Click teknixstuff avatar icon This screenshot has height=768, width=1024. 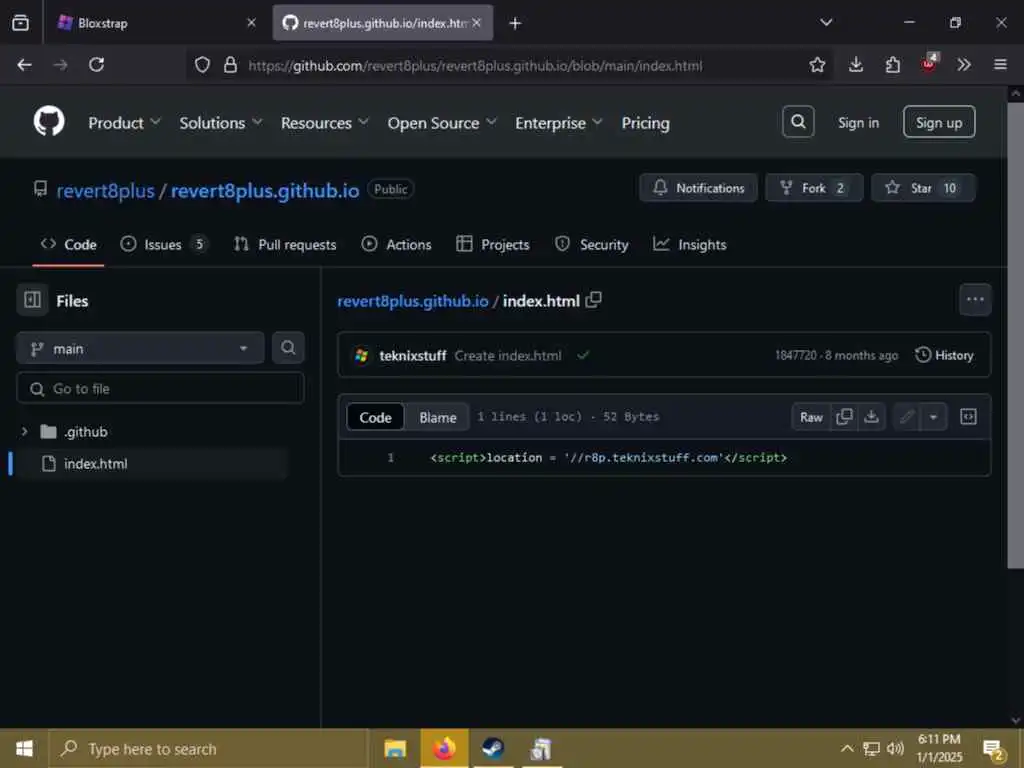[361, 355]
